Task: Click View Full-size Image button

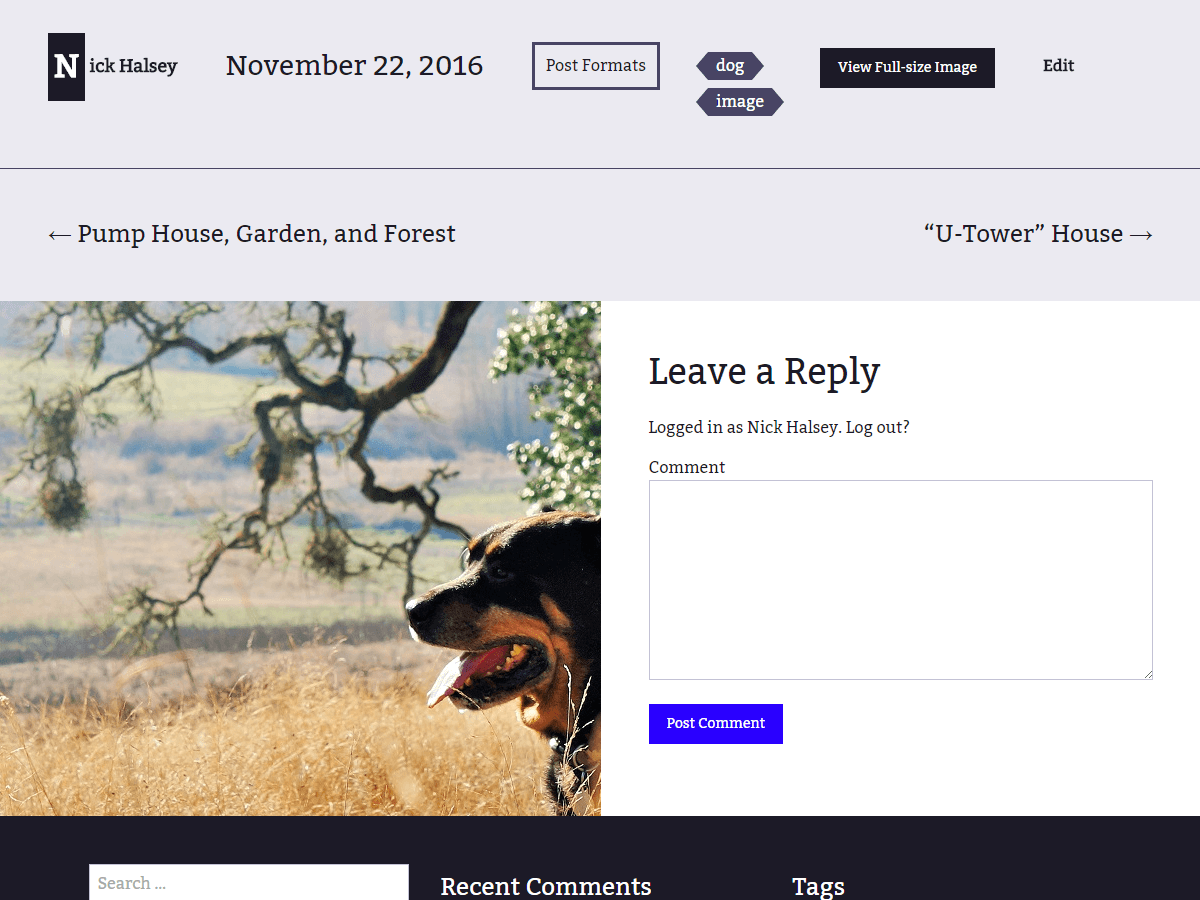Action: (907, 68)
